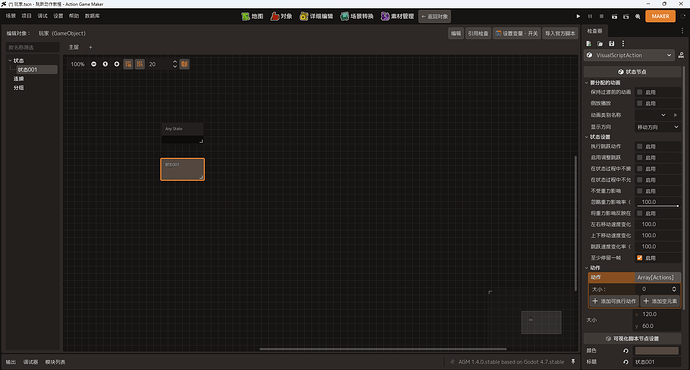Open 调试 menu
The width and height of the screenshot is (690, 370).
click(x=43, y=16)
